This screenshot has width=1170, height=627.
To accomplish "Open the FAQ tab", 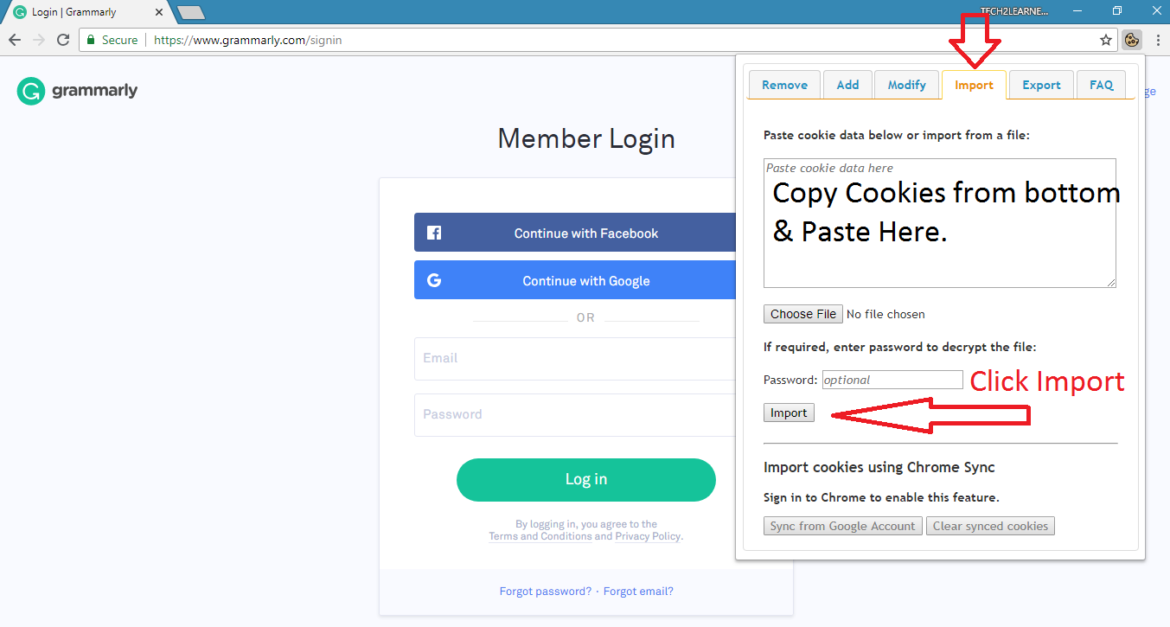I will [x=1101, y=85].
